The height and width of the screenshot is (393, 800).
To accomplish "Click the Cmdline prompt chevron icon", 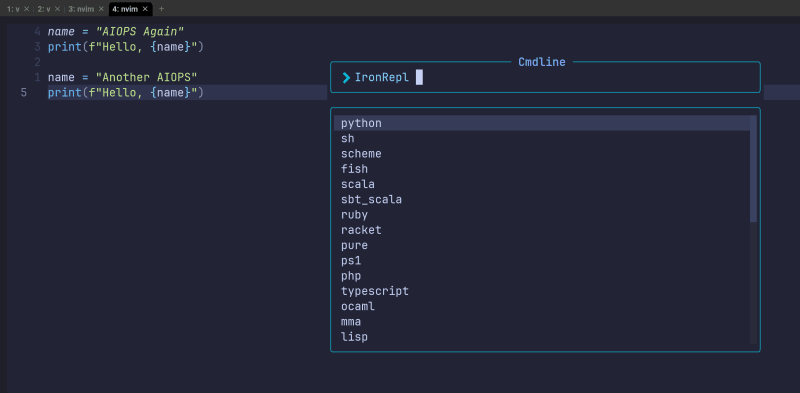I will pos(346,78).
